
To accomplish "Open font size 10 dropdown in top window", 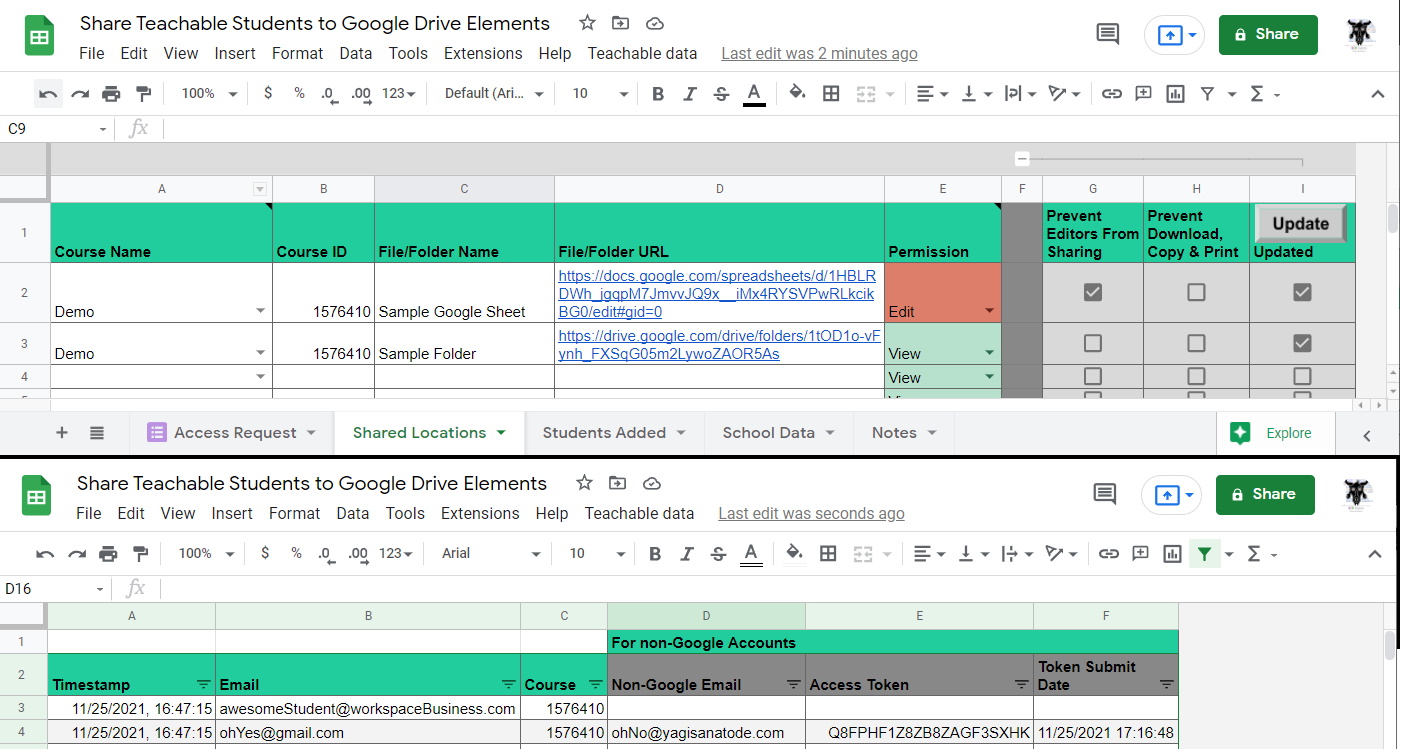I will tap(600, 93).
